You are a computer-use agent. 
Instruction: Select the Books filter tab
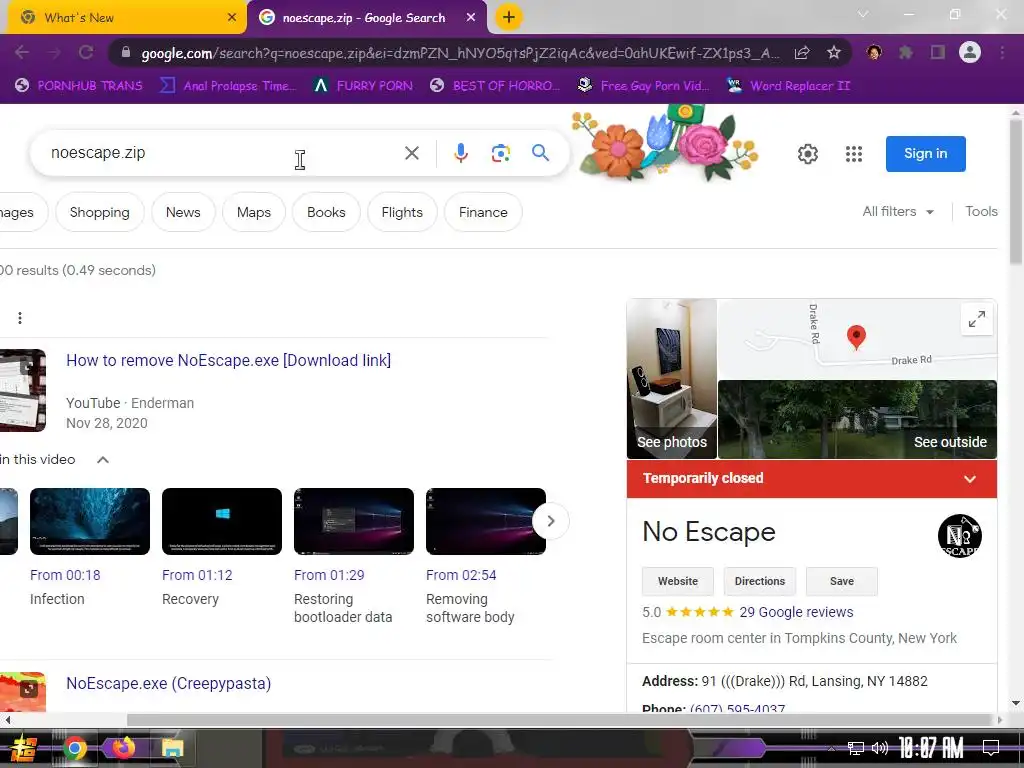click(x=326, y=212)
